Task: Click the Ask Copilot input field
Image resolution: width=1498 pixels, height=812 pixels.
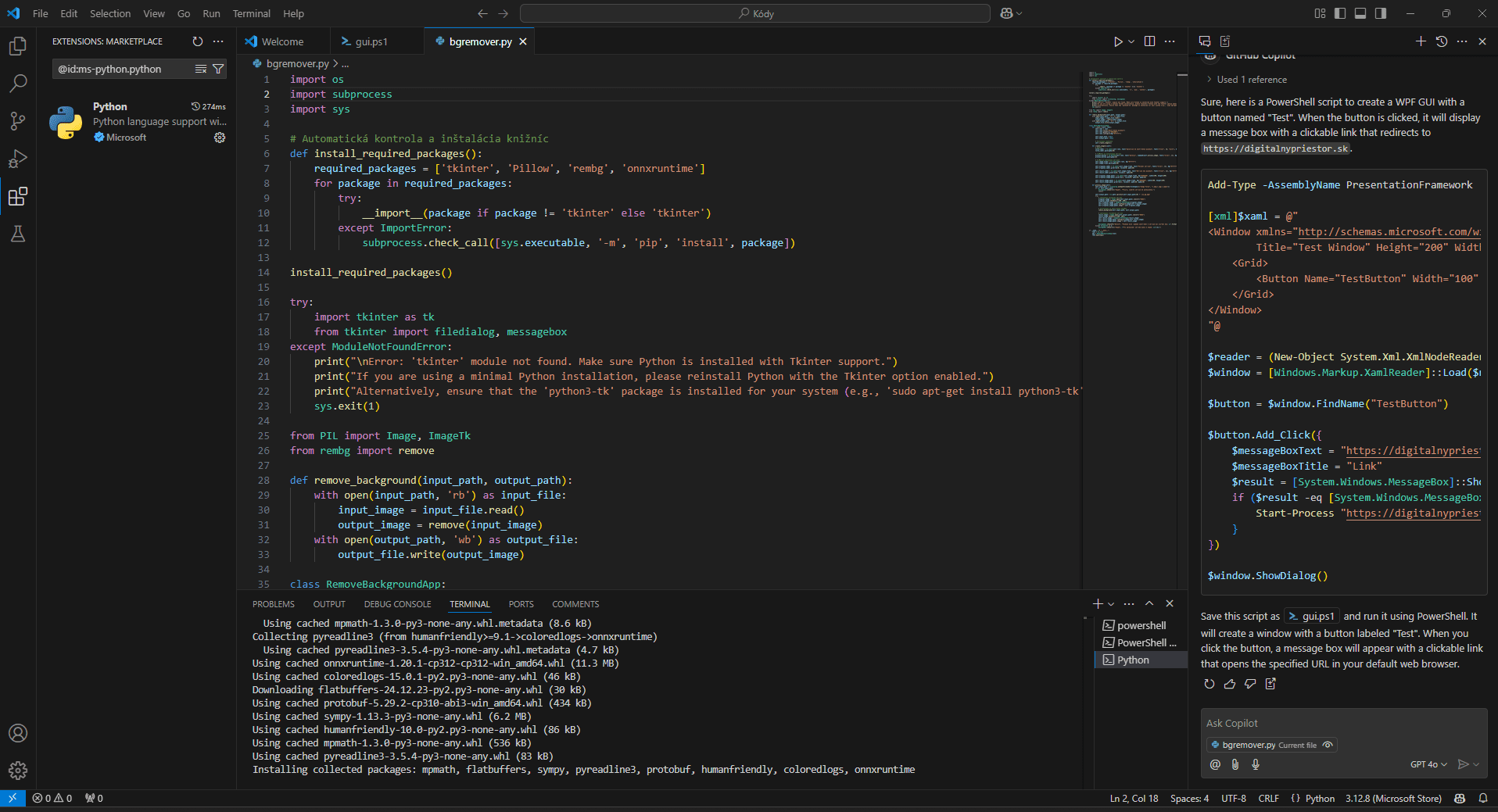Action: 1343,724
